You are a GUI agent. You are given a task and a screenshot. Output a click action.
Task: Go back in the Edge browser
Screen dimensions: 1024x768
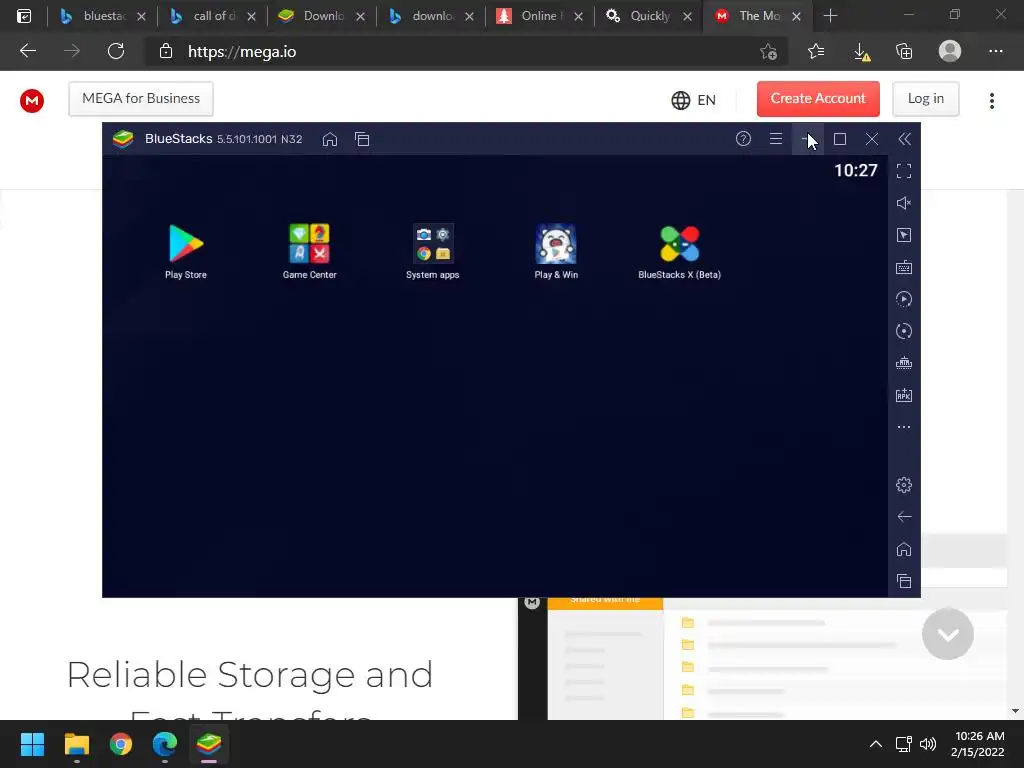[28, 51]
